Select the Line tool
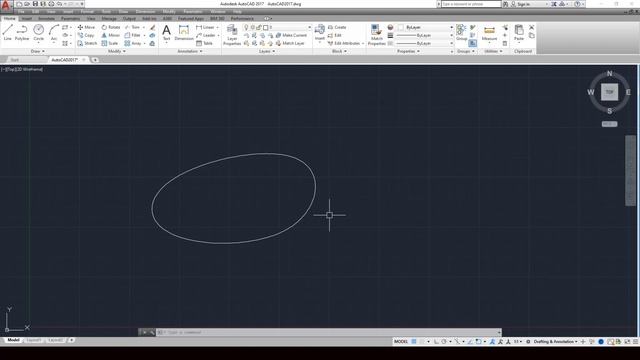This screenshot has height=360, width=640. click(x=7, y=32)
